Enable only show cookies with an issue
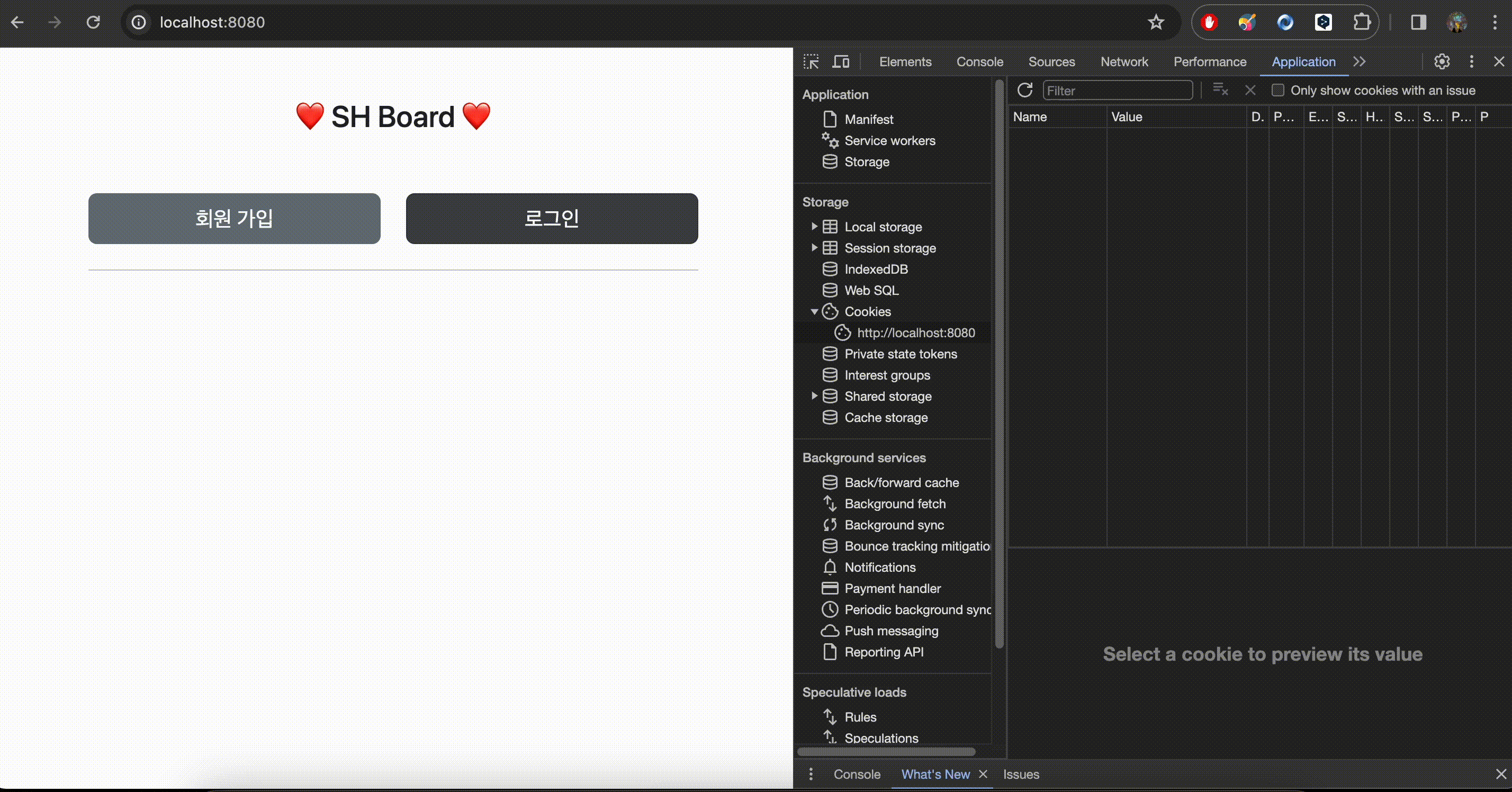The width and height of the screenshot is (1512, 792). pos(1278,91)
